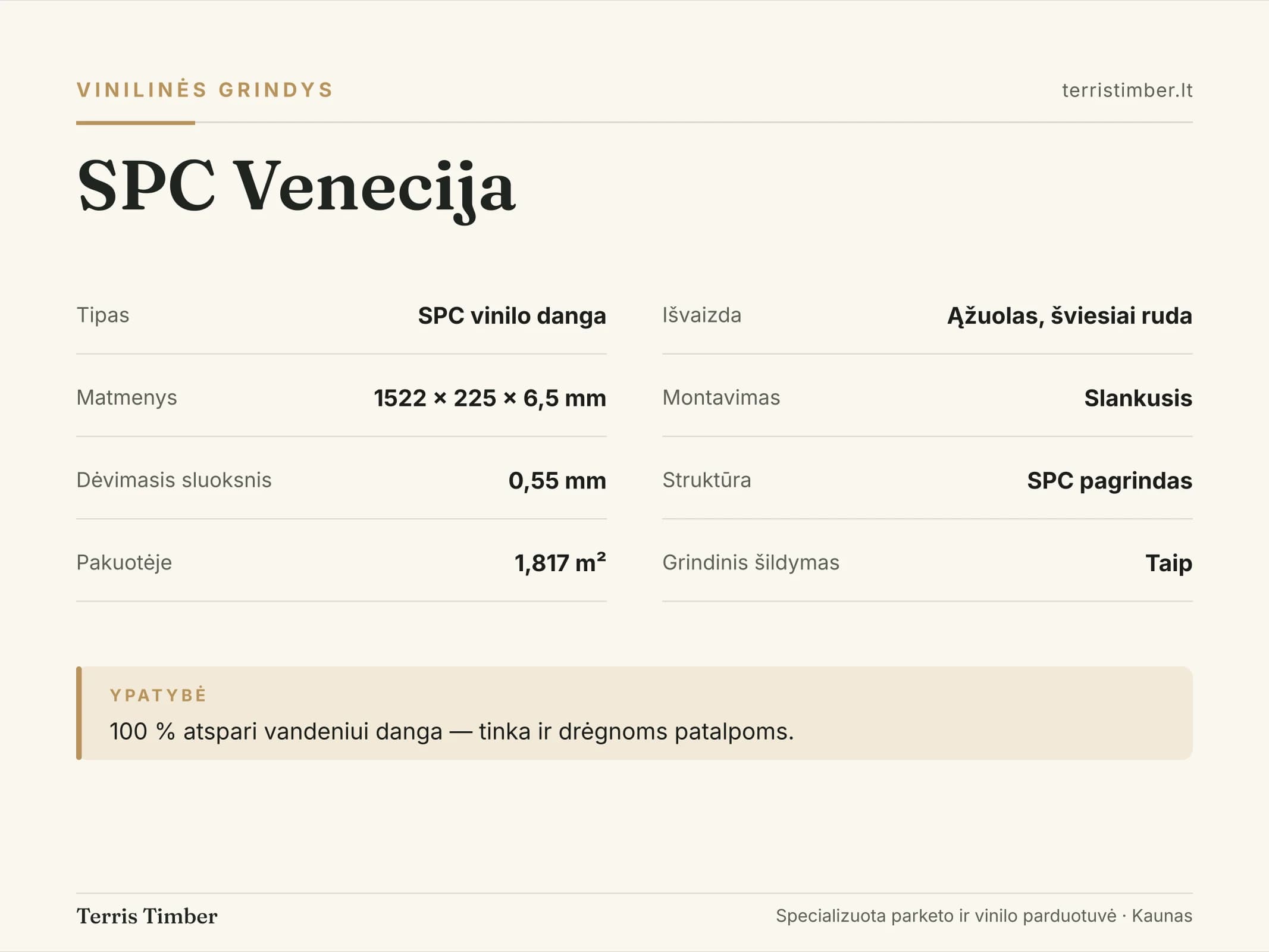This screenshot has height=952, width=1269.
Task: Select the VINILINĖS GRINDYS category heading
Action: click(205, 90)
